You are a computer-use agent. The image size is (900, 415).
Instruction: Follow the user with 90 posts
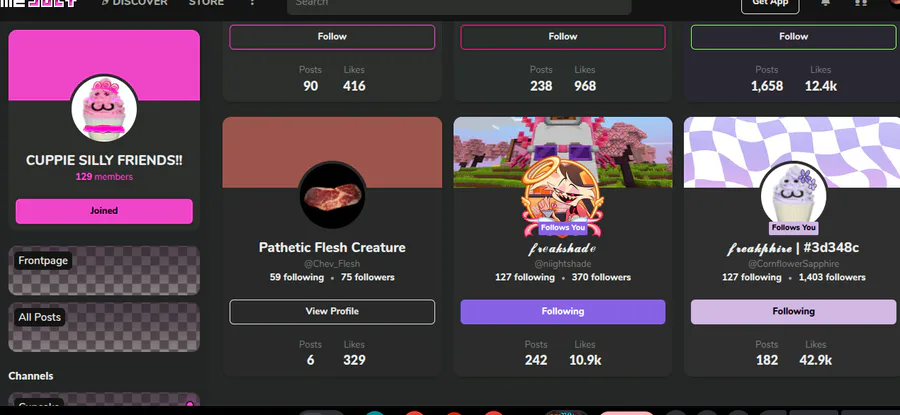pos(332,37)
